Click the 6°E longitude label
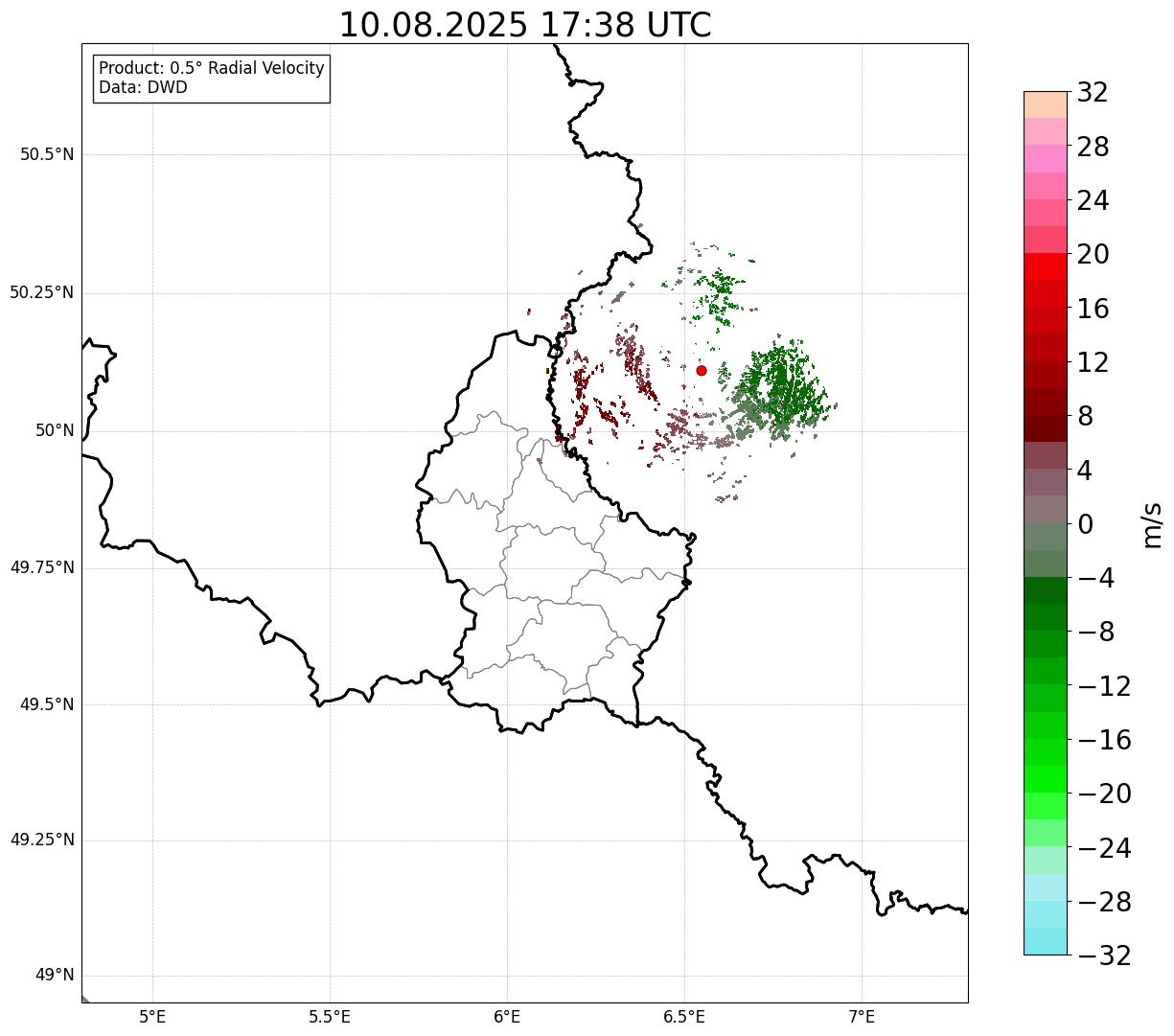 coord(507,1017)
